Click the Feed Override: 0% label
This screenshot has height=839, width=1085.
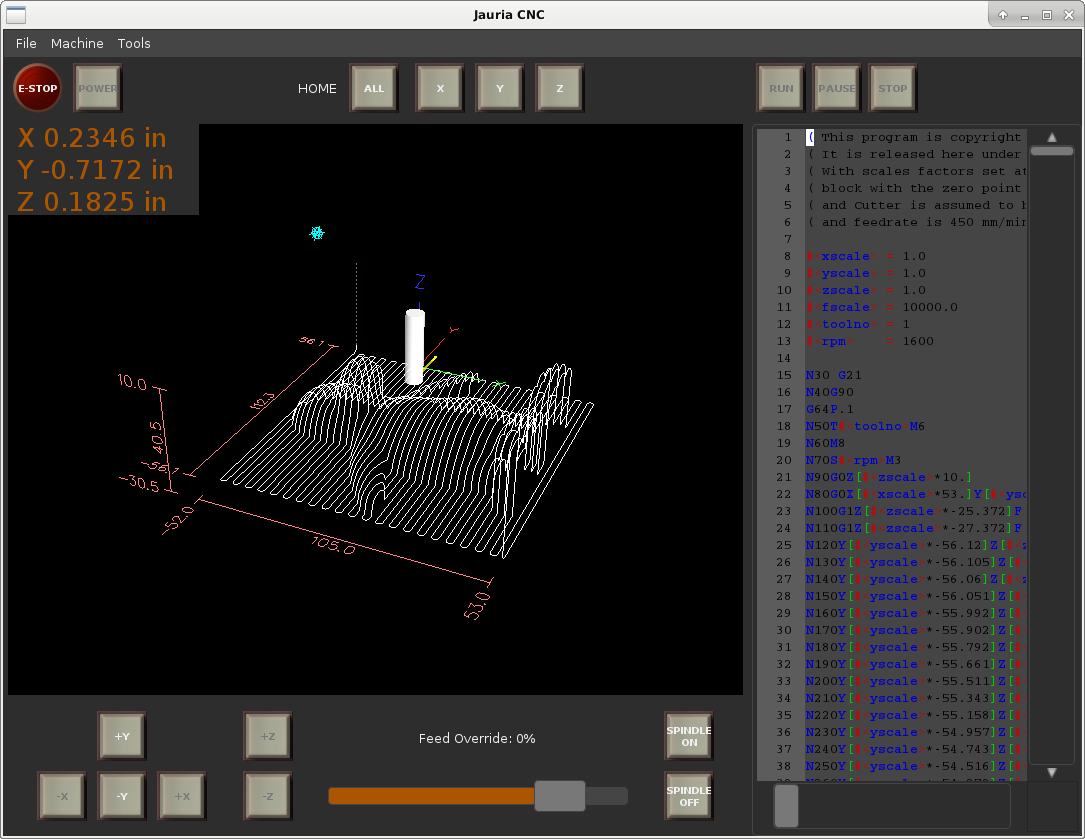[477, 739]
